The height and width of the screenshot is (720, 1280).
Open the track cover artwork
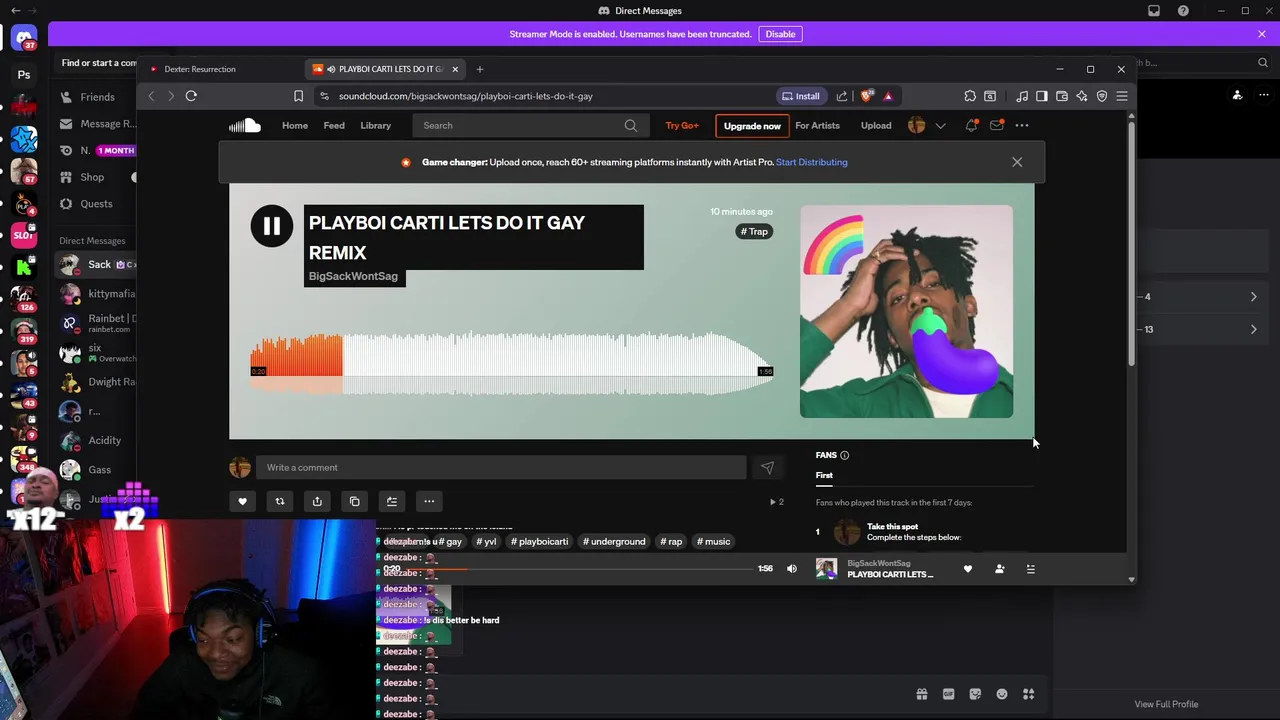pos(906,311)
